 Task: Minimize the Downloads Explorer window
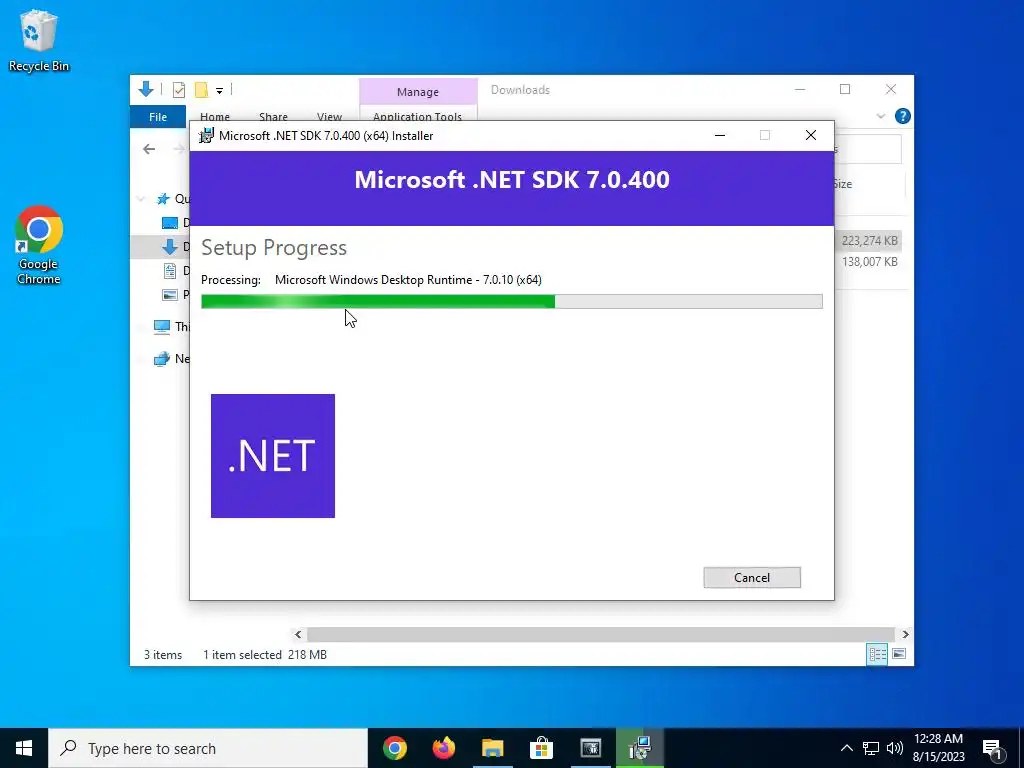[800, 89]
